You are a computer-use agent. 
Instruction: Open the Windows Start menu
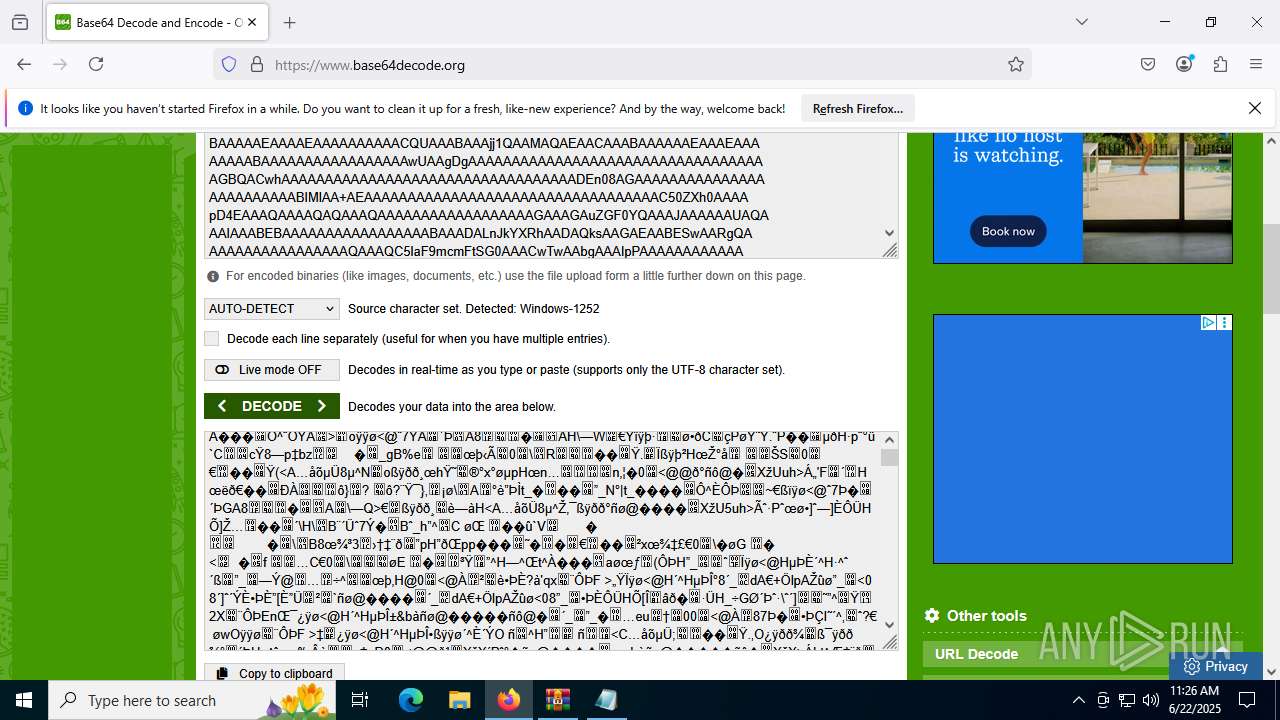pyautogui.click(x=24, y=700)
